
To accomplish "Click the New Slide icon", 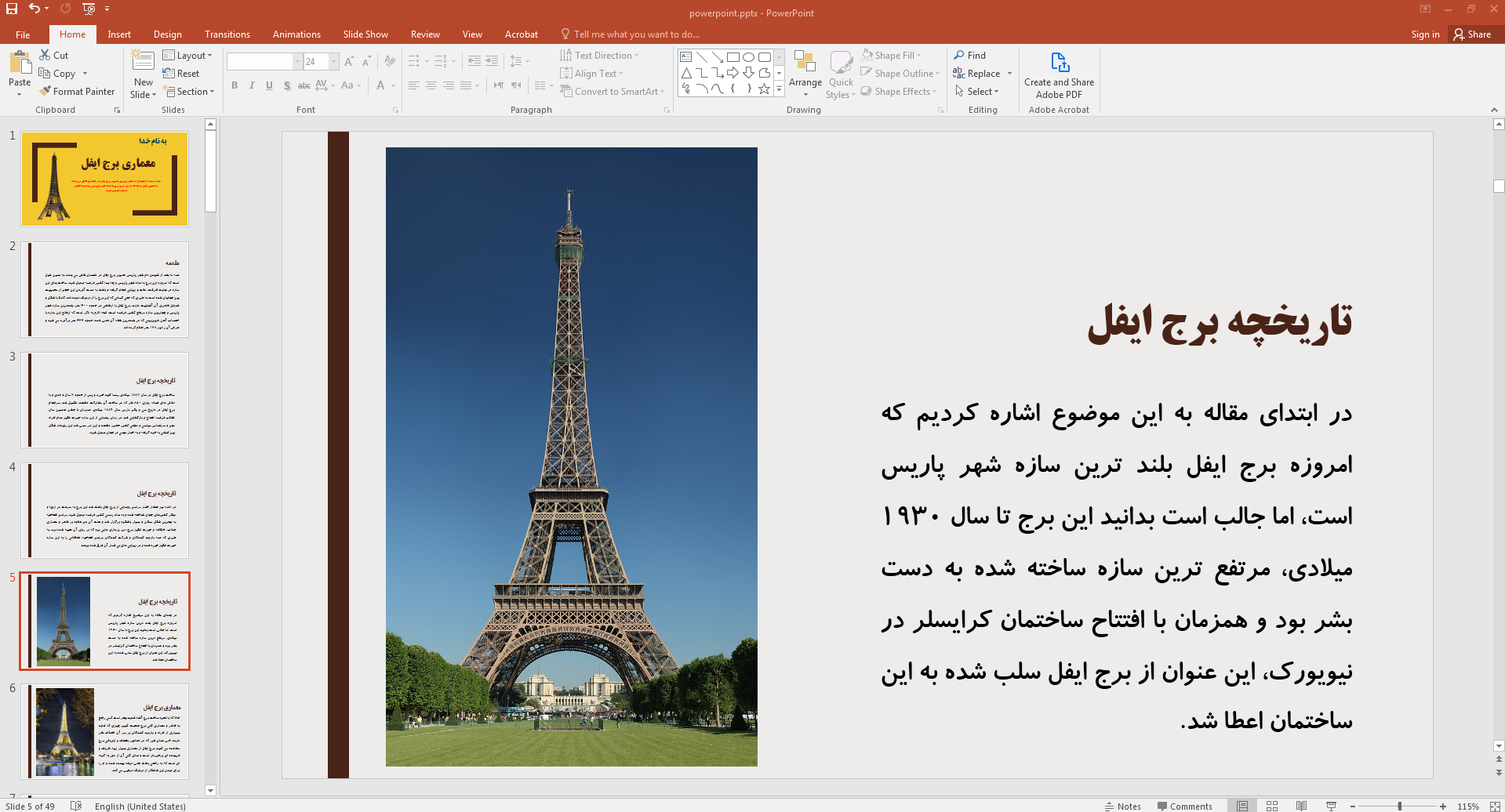I will 143,62.
